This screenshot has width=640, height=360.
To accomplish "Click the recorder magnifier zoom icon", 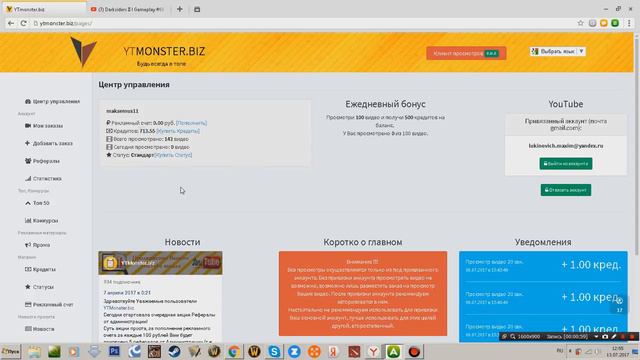I will 513,336.
